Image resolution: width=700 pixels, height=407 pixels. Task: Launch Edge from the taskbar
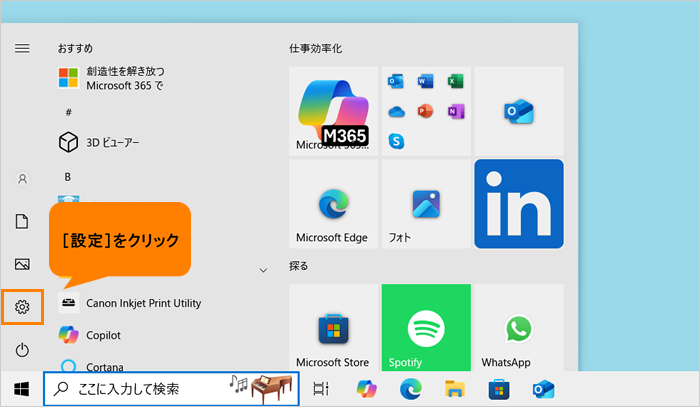tap(411, 389)
